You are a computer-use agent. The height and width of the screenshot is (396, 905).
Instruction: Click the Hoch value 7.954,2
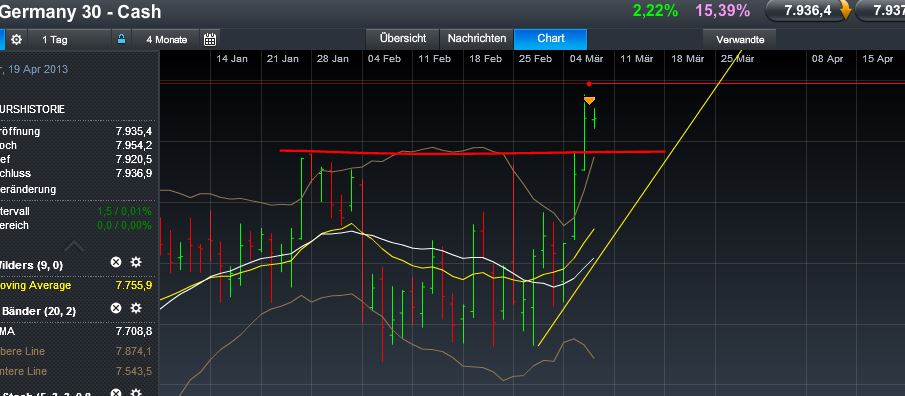(134, 145)
